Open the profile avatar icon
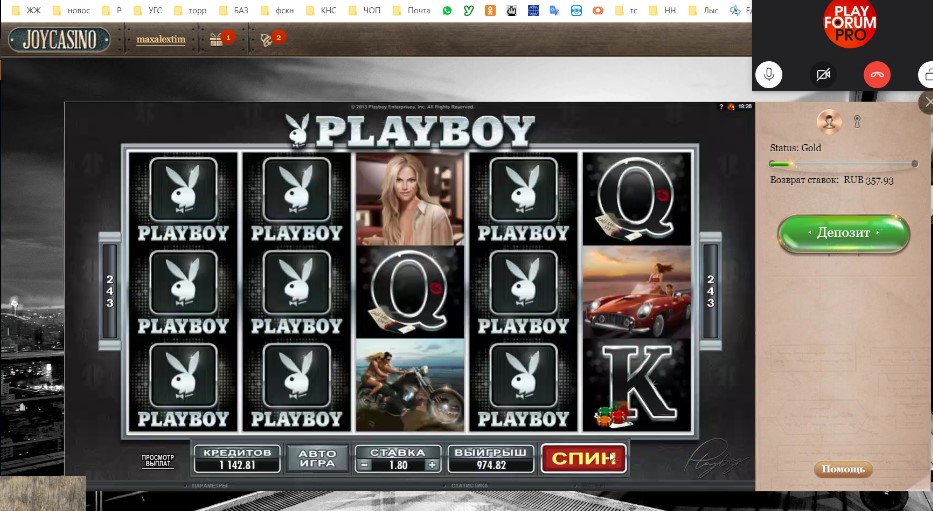Viewport: 933px width, 511px height. tap(829, 121)
